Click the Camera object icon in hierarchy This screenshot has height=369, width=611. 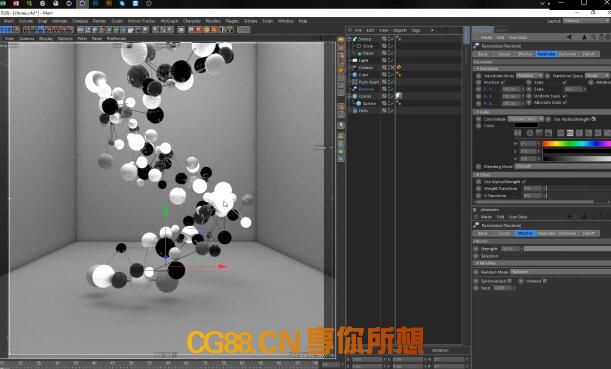pyautogui.click(x=355, y=67)
